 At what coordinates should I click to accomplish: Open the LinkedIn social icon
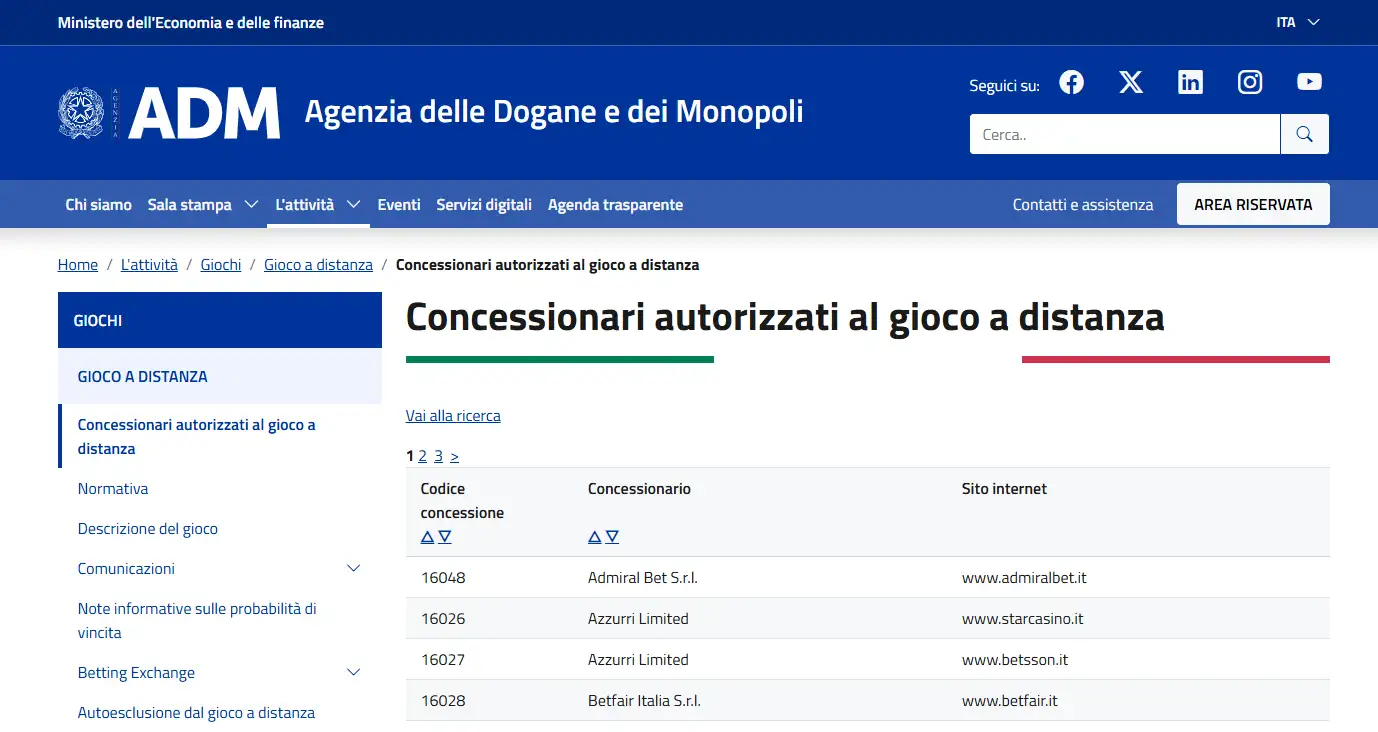(1190, 82)
